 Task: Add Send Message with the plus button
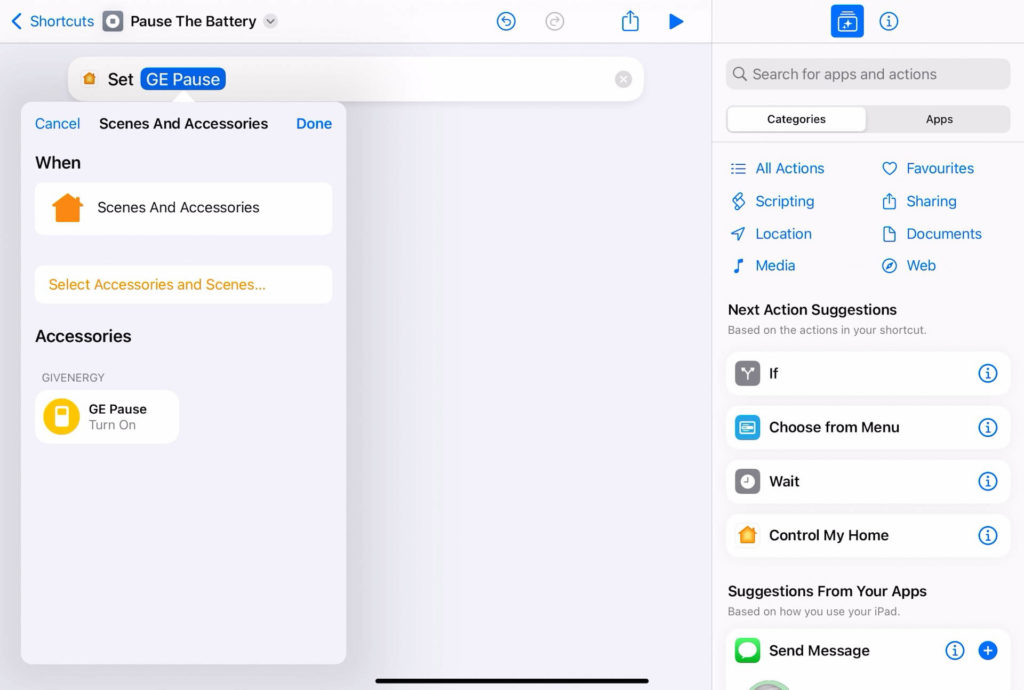(x=987, y=651)
